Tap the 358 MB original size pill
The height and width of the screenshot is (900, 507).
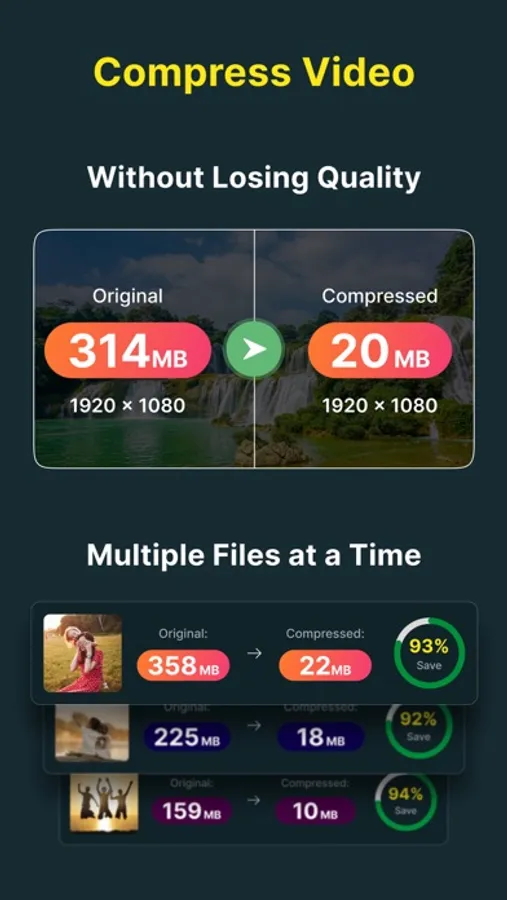click(183, 665)
